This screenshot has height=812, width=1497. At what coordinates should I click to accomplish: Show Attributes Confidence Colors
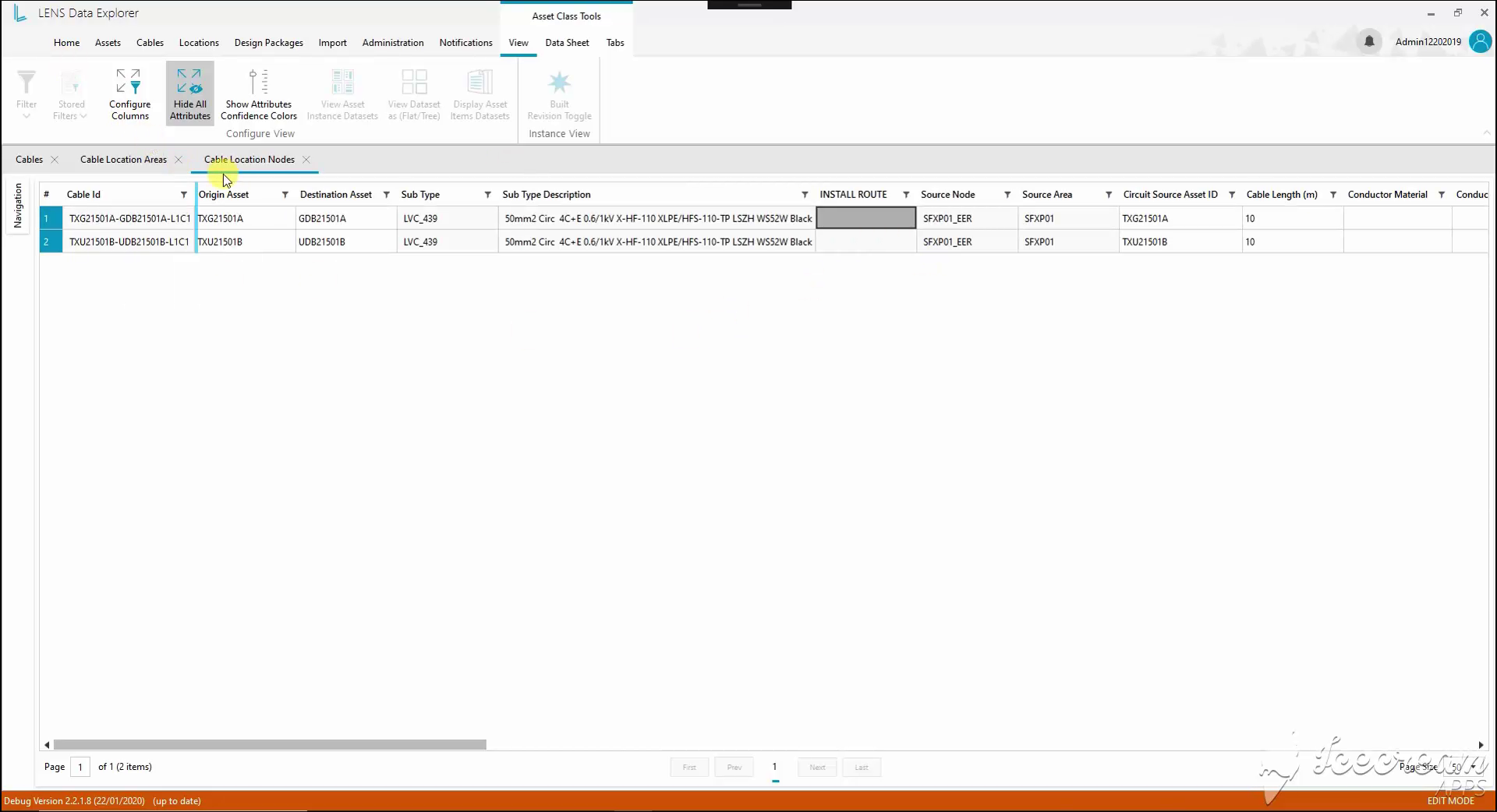[258, 94]
